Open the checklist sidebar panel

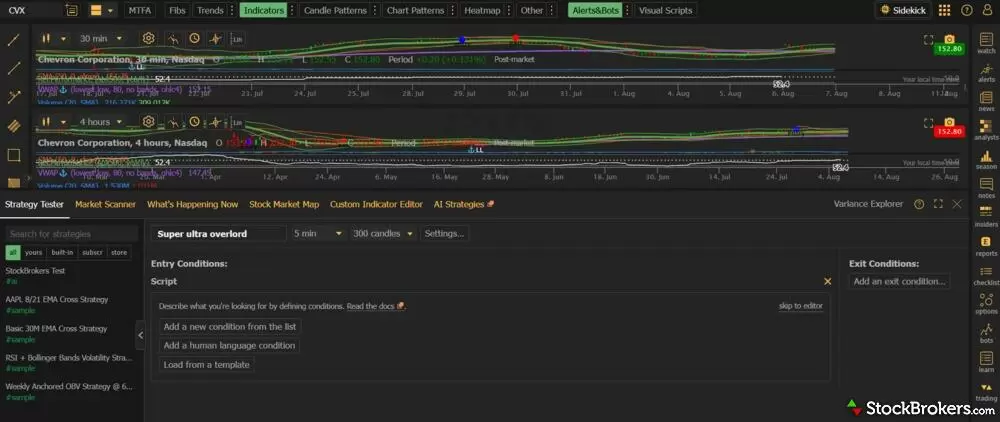tap(986, 275)
